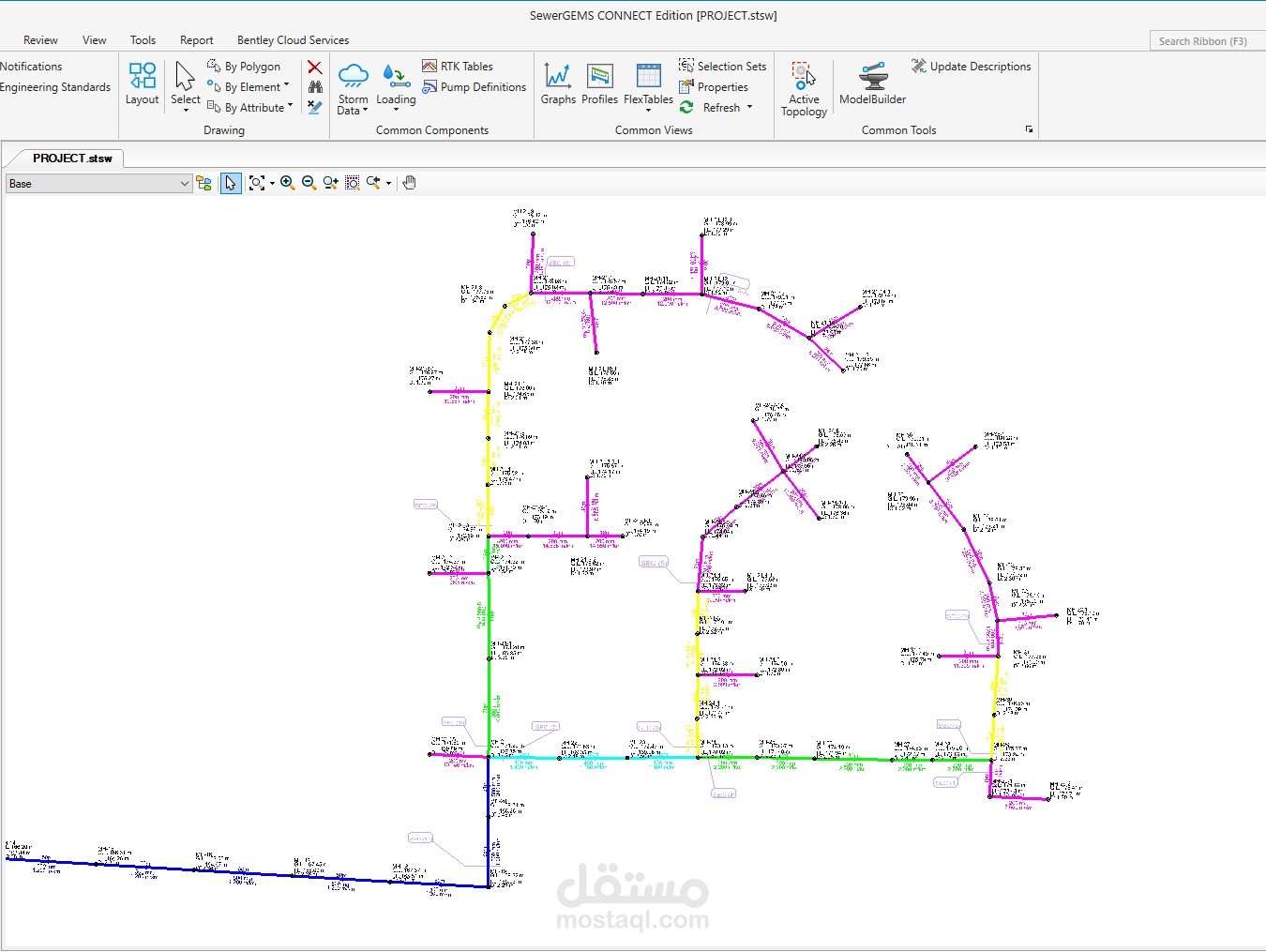Open the Layout tool
The height and width of the screenshot is (952, 1266).
[143, 83]
